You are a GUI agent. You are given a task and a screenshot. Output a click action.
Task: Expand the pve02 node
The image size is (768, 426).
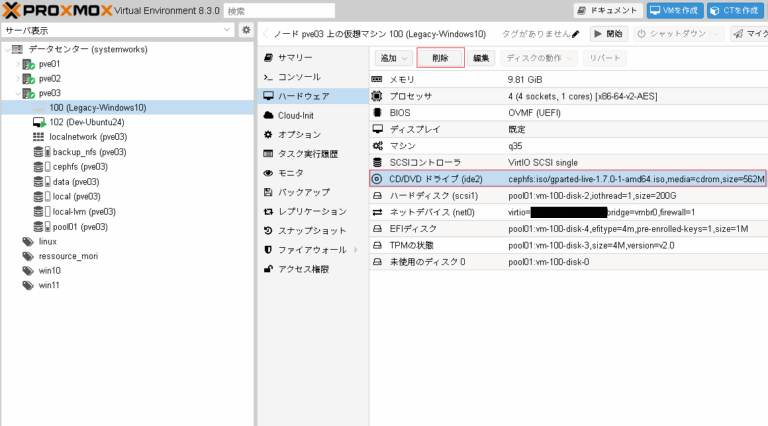point(18,79)
